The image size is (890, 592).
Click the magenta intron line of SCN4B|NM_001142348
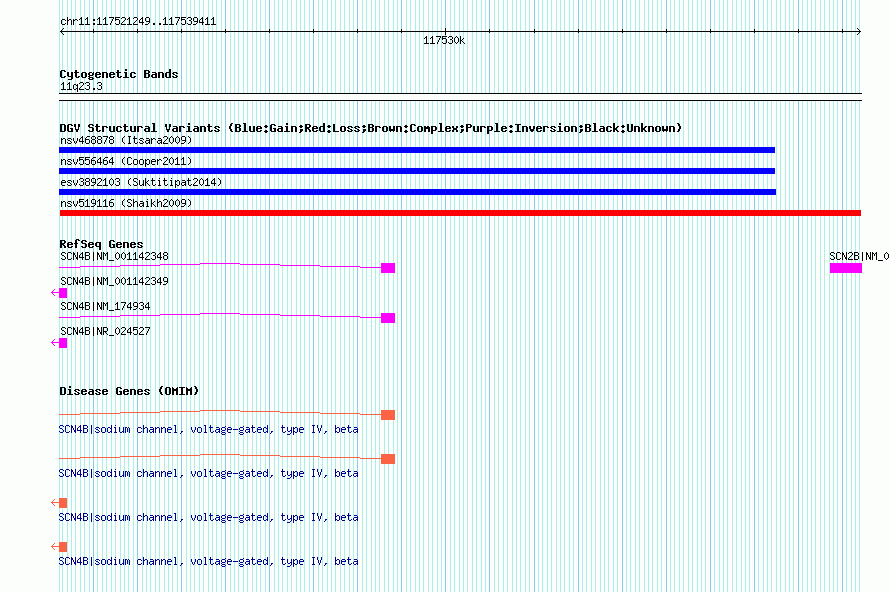220,263
